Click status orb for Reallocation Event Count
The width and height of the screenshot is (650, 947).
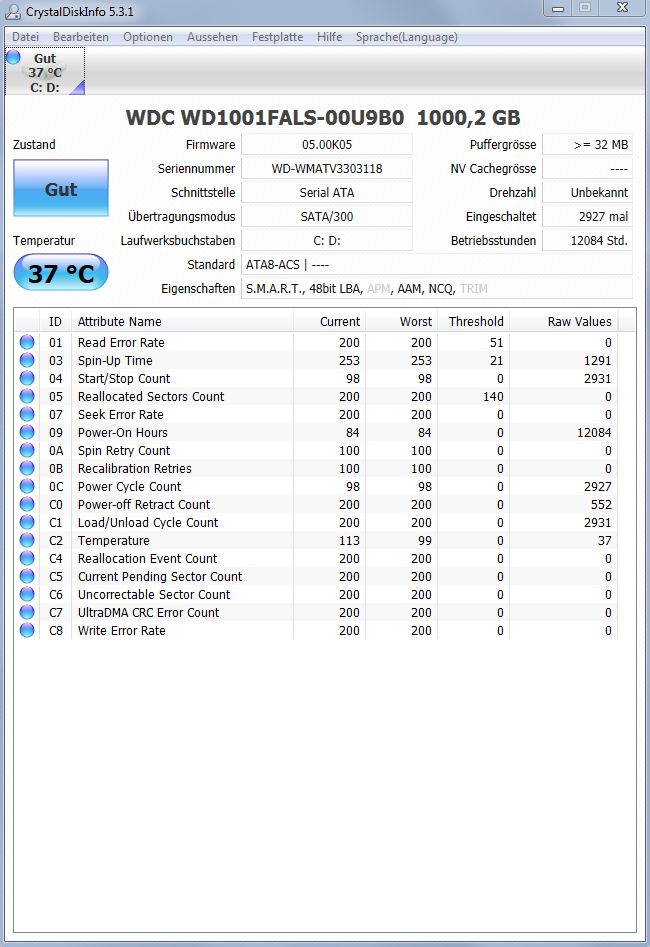(x=27, y=558)
